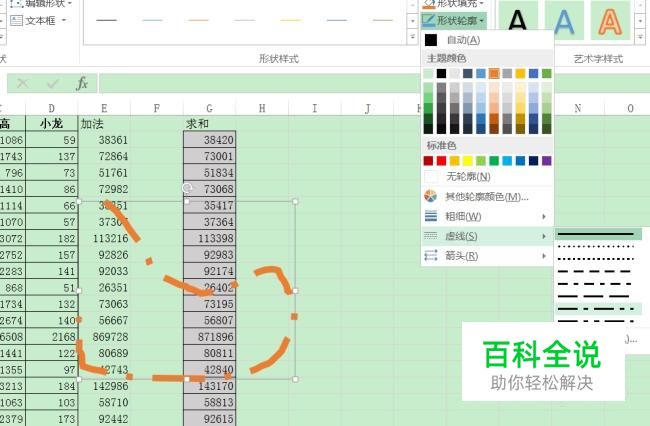Pick the black swatch beside 自动(A)
The width and height of the screenshot is (650, 426).
[431, 40]
